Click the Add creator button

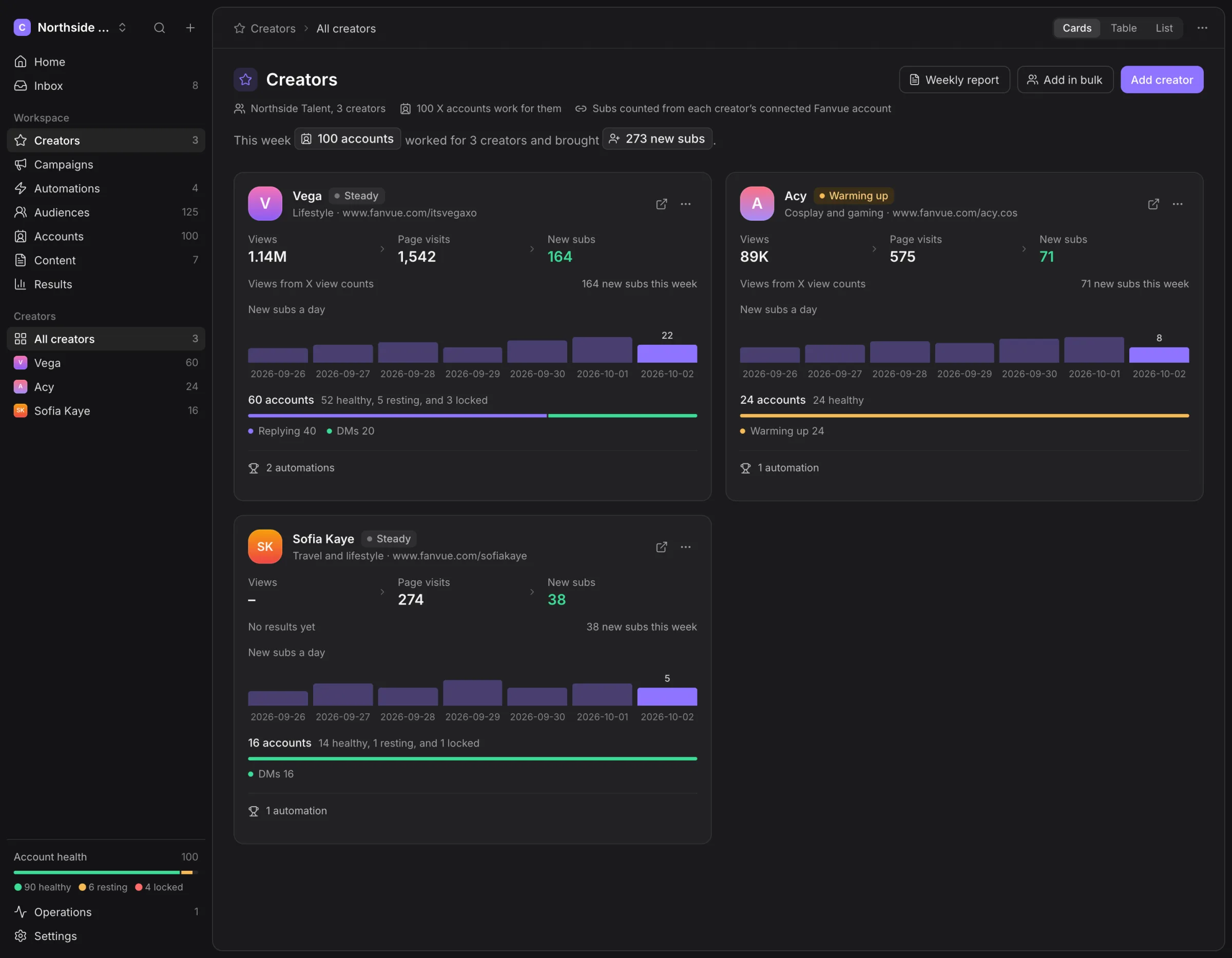click(1162, 80)
